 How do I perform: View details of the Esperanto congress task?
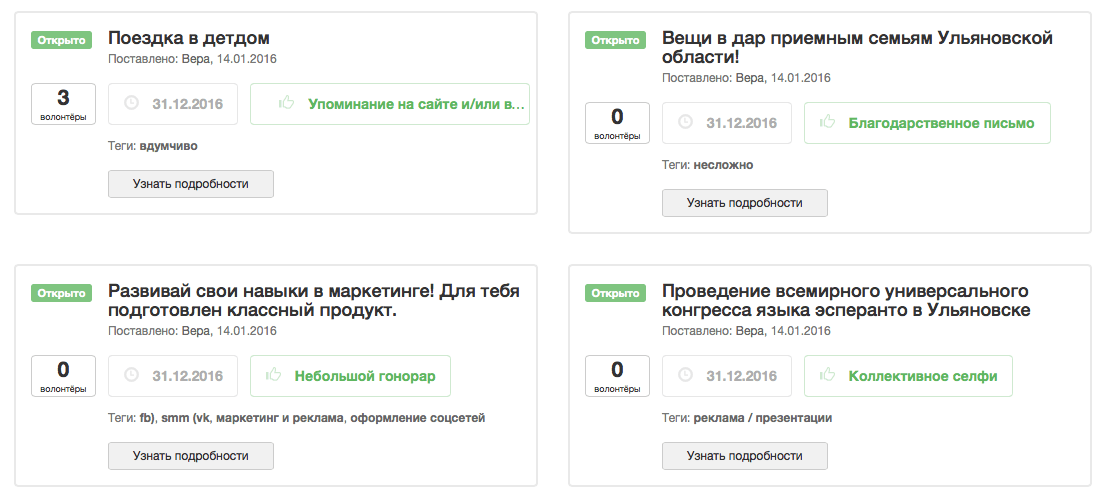point(744,456)
